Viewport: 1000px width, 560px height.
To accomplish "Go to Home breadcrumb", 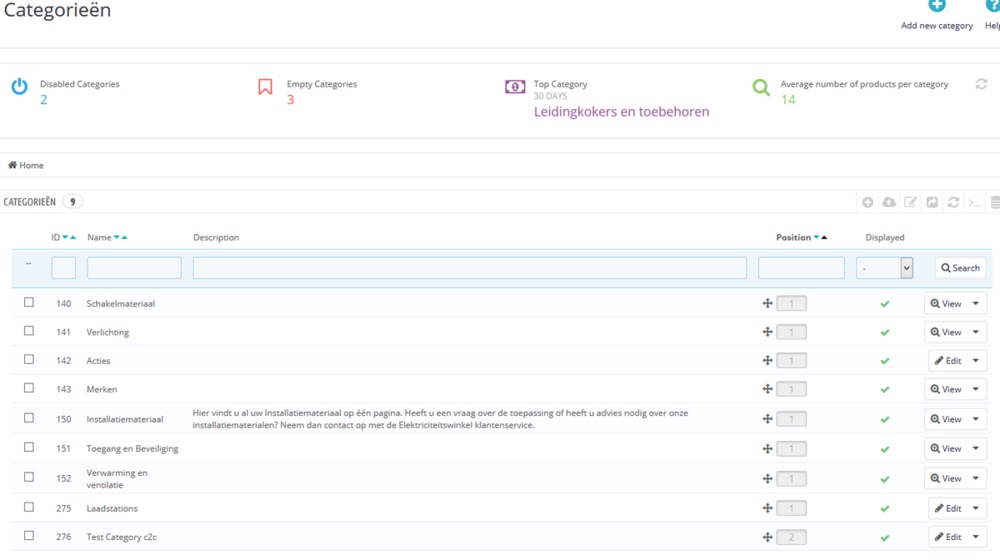I will [26, 165].
